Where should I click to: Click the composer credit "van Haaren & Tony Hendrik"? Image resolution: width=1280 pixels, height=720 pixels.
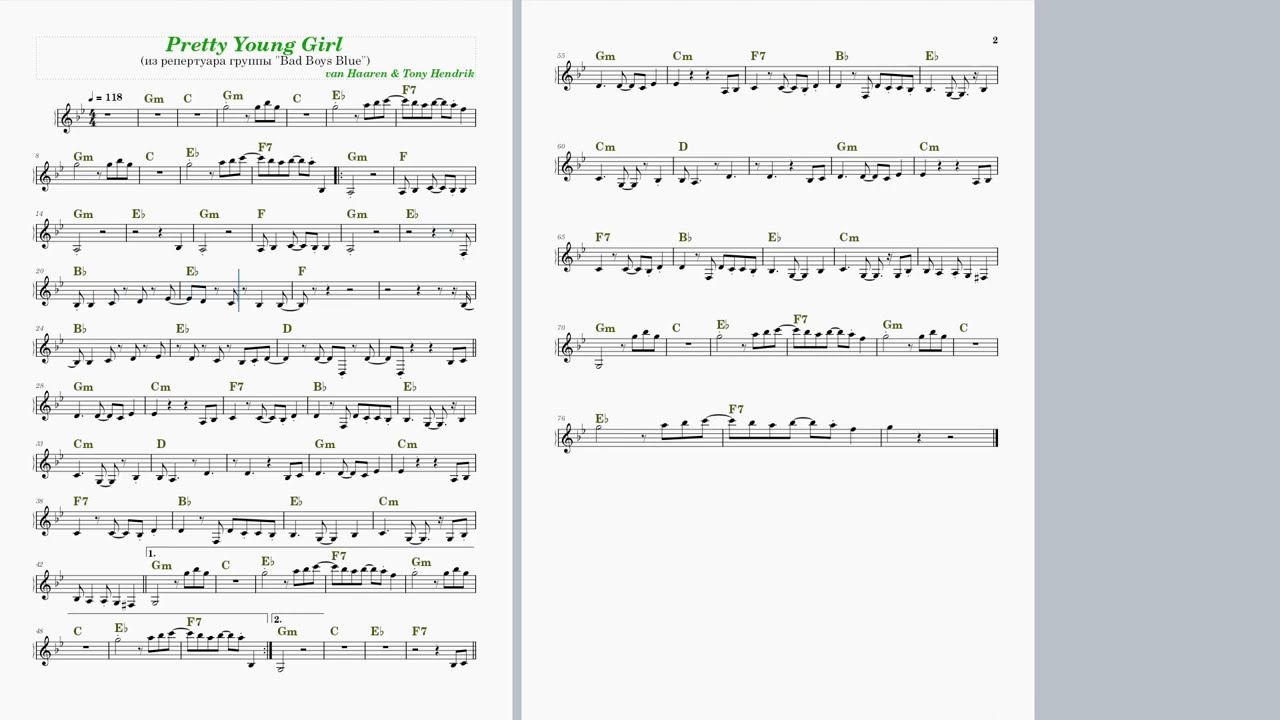(400, 74)
